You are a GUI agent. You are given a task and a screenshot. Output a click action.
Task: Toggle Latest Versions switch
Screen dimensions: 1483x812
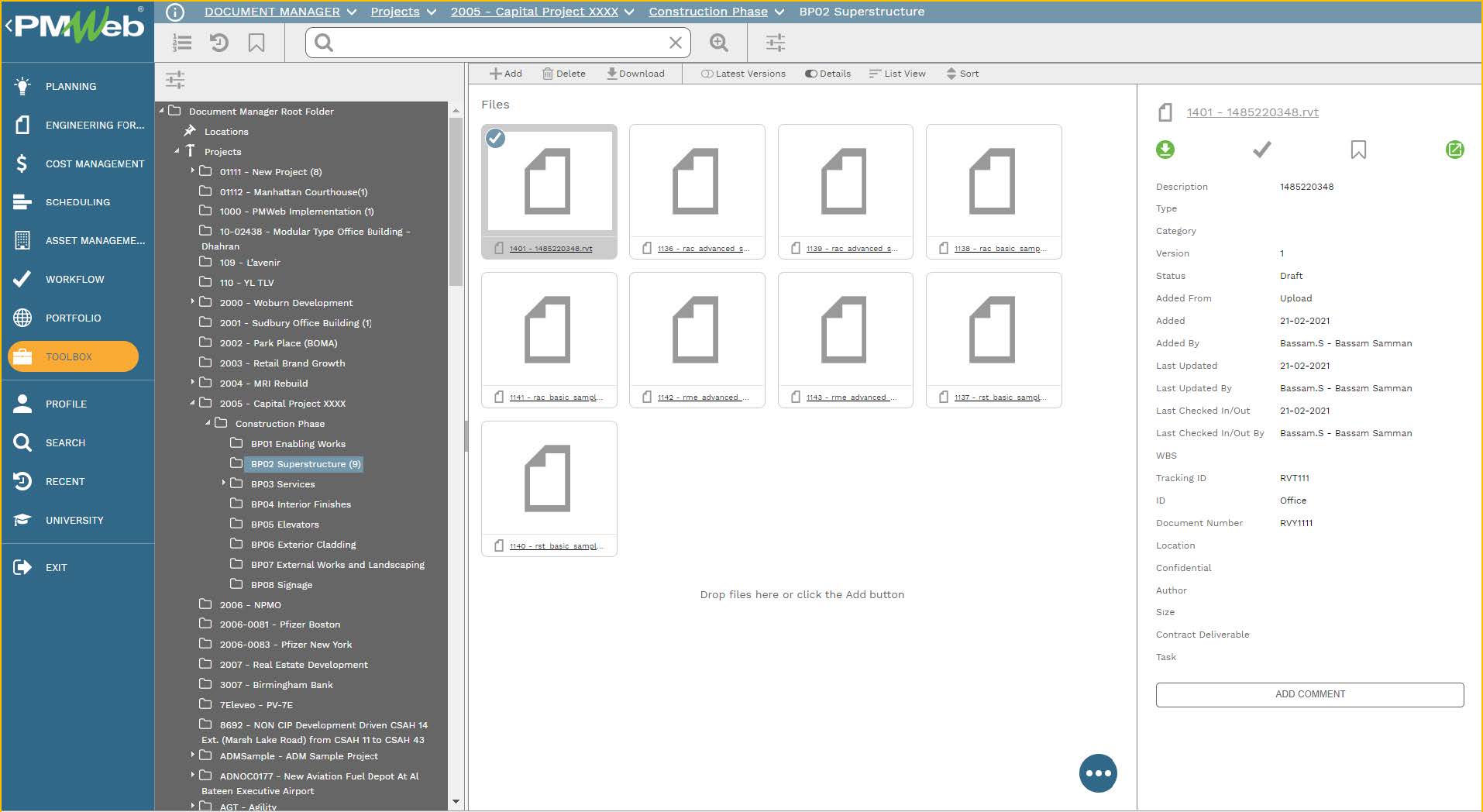pos(707,74)
